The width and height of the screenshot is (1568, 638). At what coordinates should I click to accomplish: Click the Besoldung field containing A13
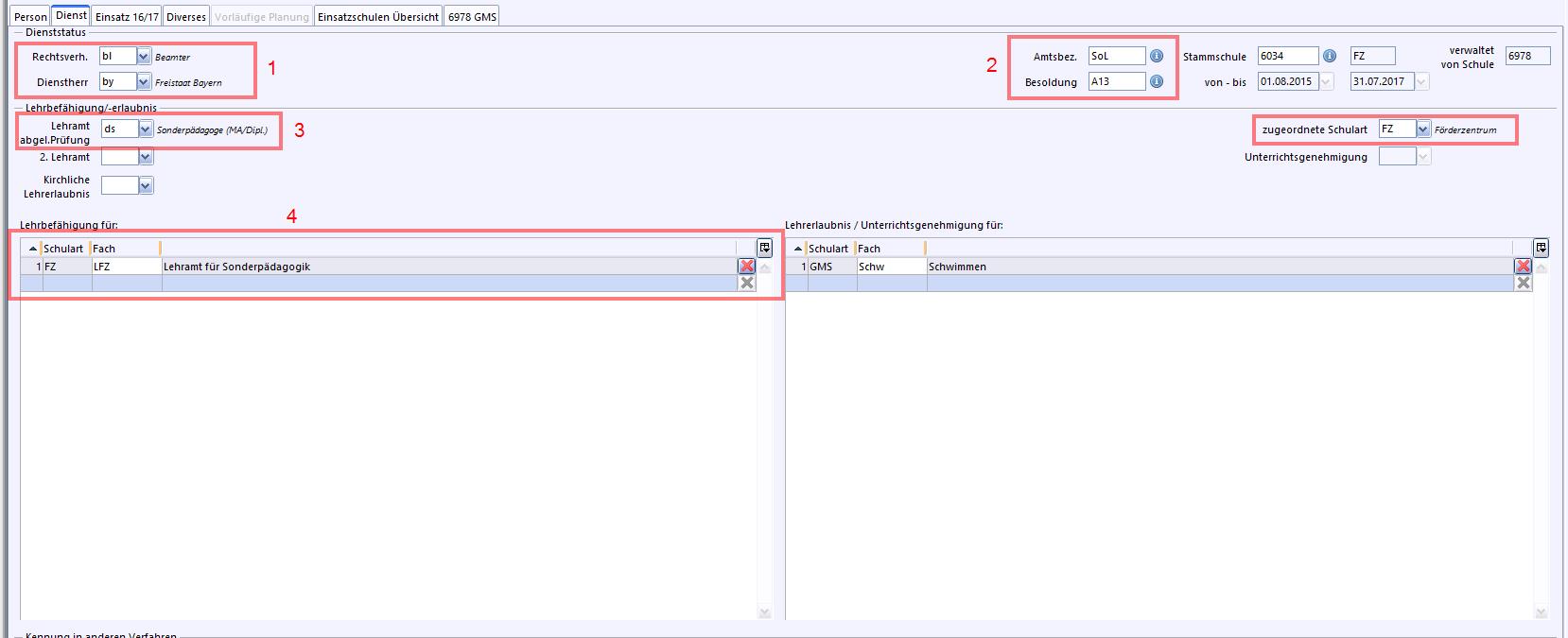[x=1117, y=82]
